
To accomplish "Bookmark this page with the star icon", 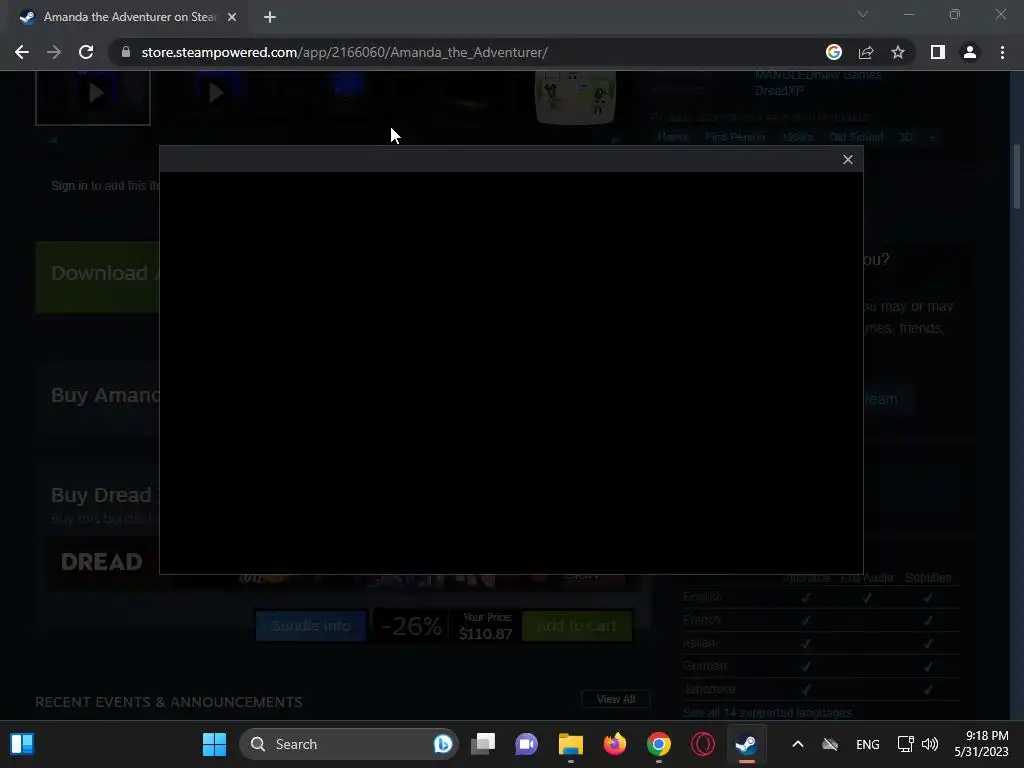I will point(898,52).
